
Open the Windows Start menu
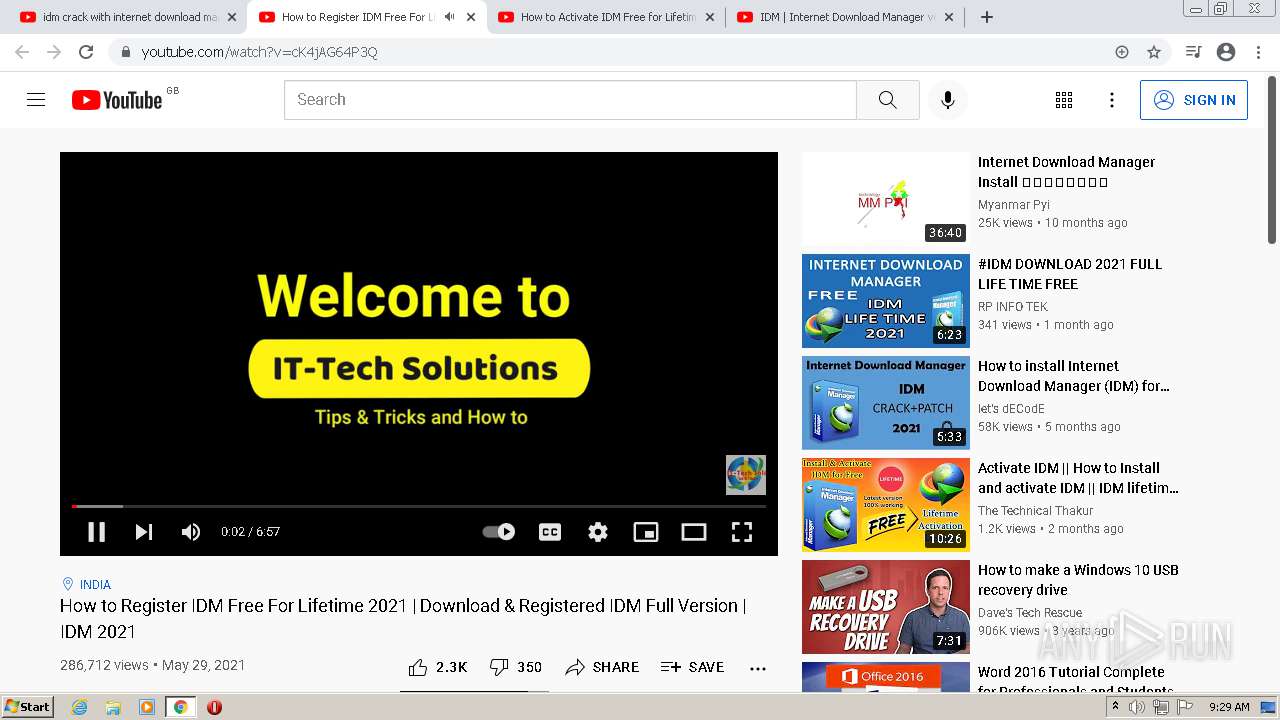pos(28,707)
